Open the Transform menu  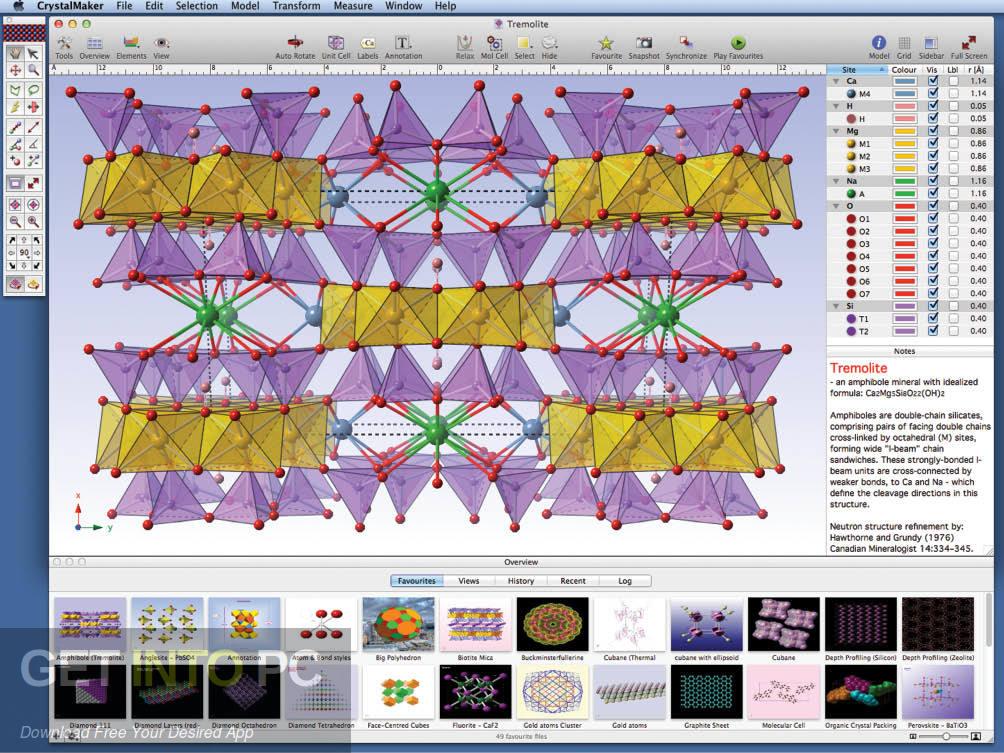[x=296, y=6]
